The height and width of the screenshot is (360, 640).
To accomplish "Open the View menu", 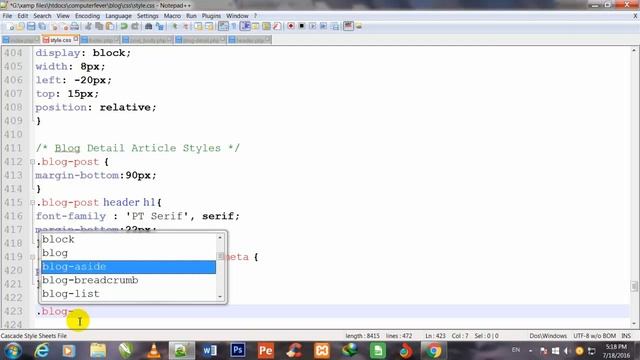I will (63, 16).
